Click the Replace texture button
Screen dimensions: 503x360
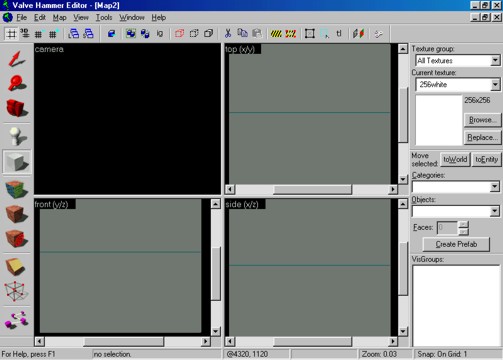[482, 137]
